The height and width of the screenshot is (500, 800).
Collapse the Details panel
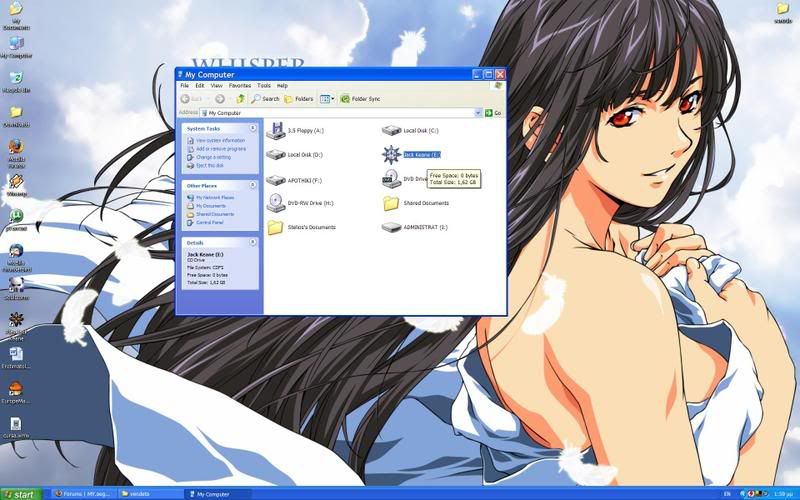[253, 242]
